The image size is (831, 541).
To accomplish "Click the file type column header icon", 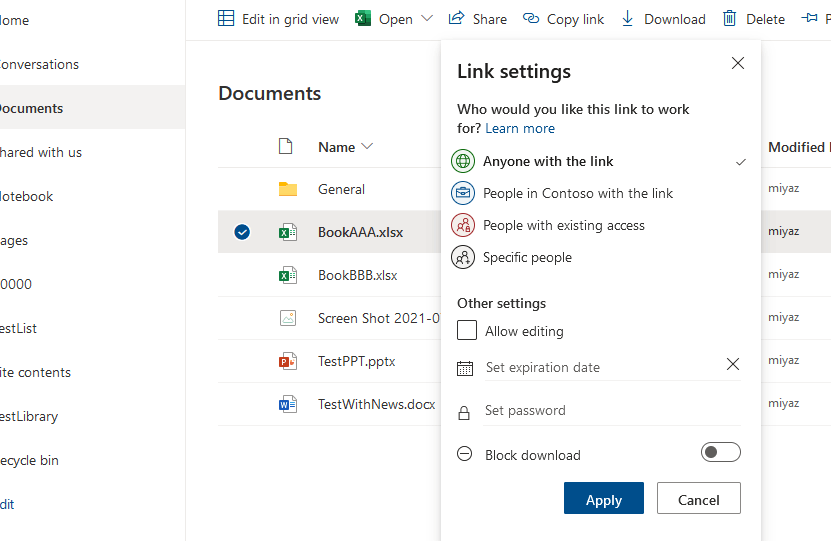I will [x=286, y=146].
